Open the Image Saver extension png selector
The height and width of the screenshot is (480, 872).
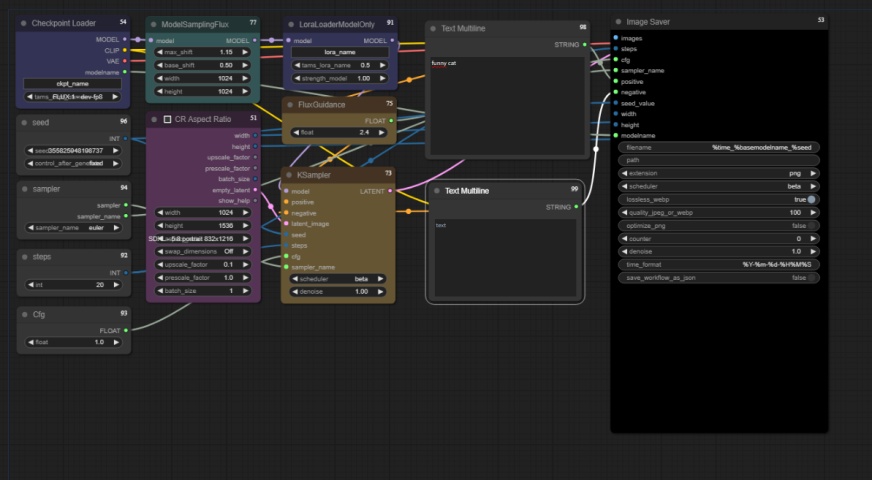point(719,173)
